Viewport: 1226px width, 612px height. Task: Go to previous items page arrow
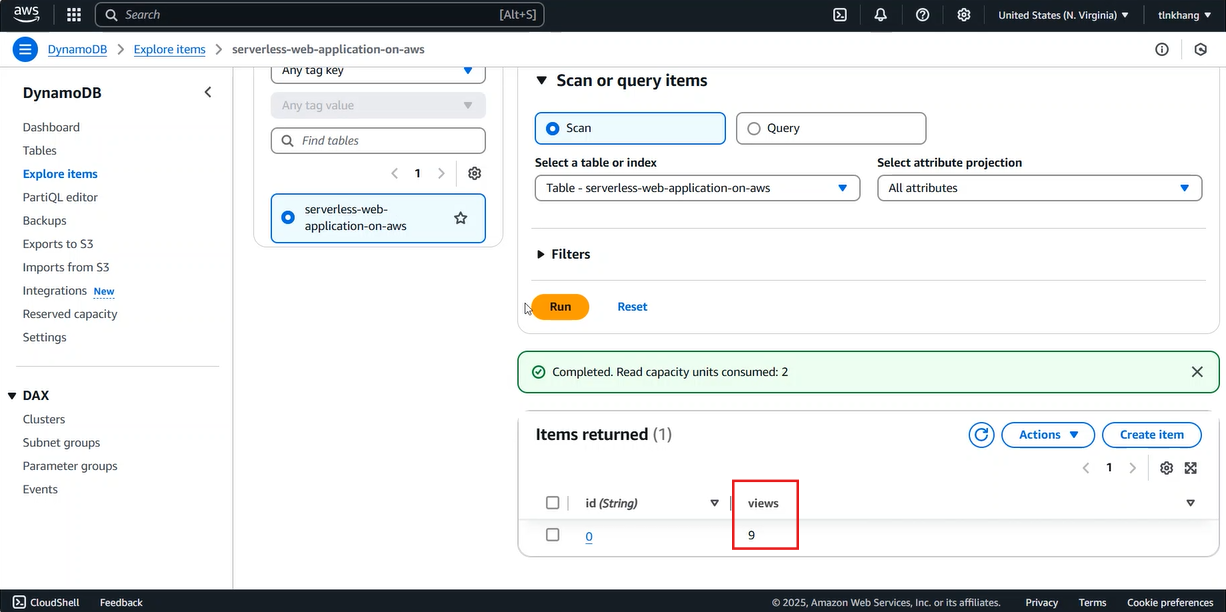(x=1086, y=468)
